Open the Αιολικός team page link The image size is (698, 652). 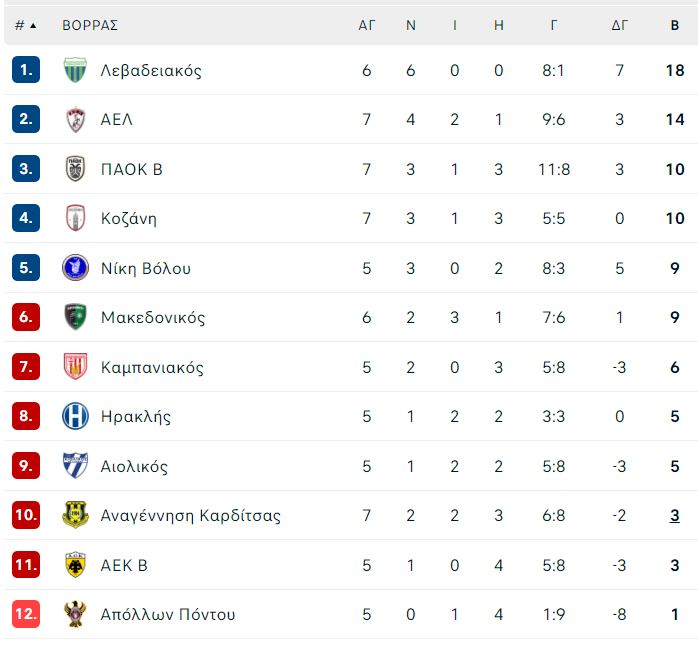pos(134,466)
